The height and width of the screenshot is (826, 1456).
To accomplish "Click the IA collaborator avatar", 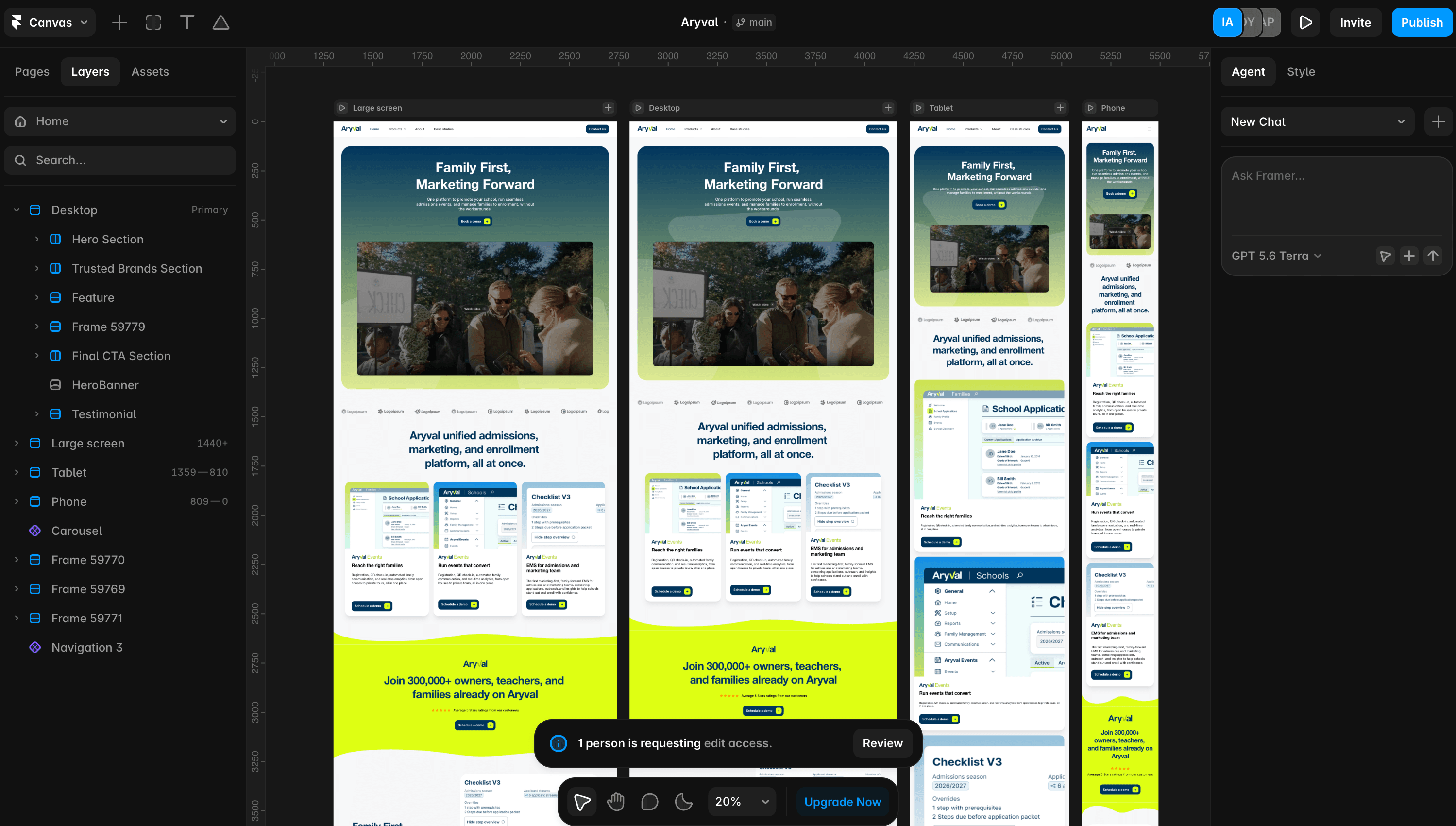I will (1227, 23).
